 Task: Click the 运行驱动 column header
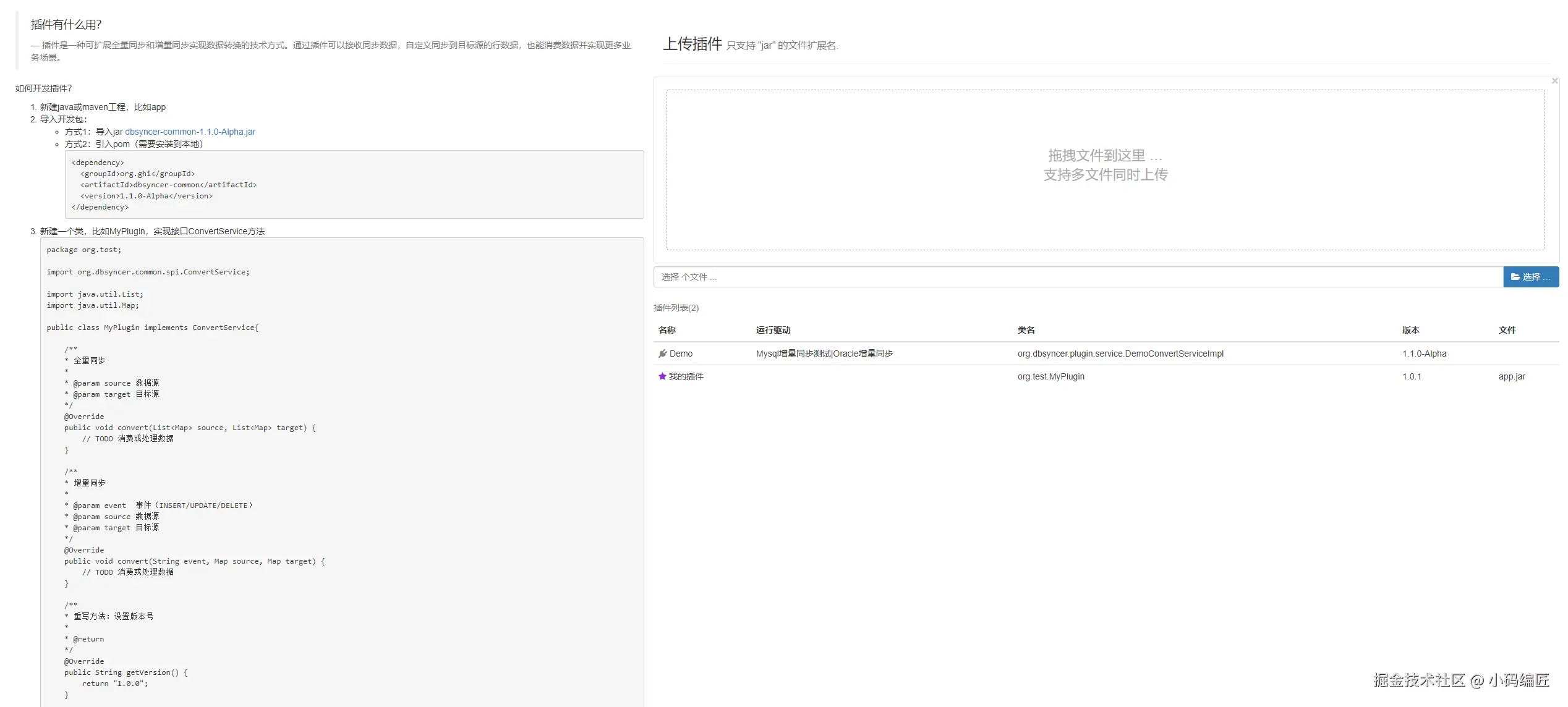coord(773,330)
